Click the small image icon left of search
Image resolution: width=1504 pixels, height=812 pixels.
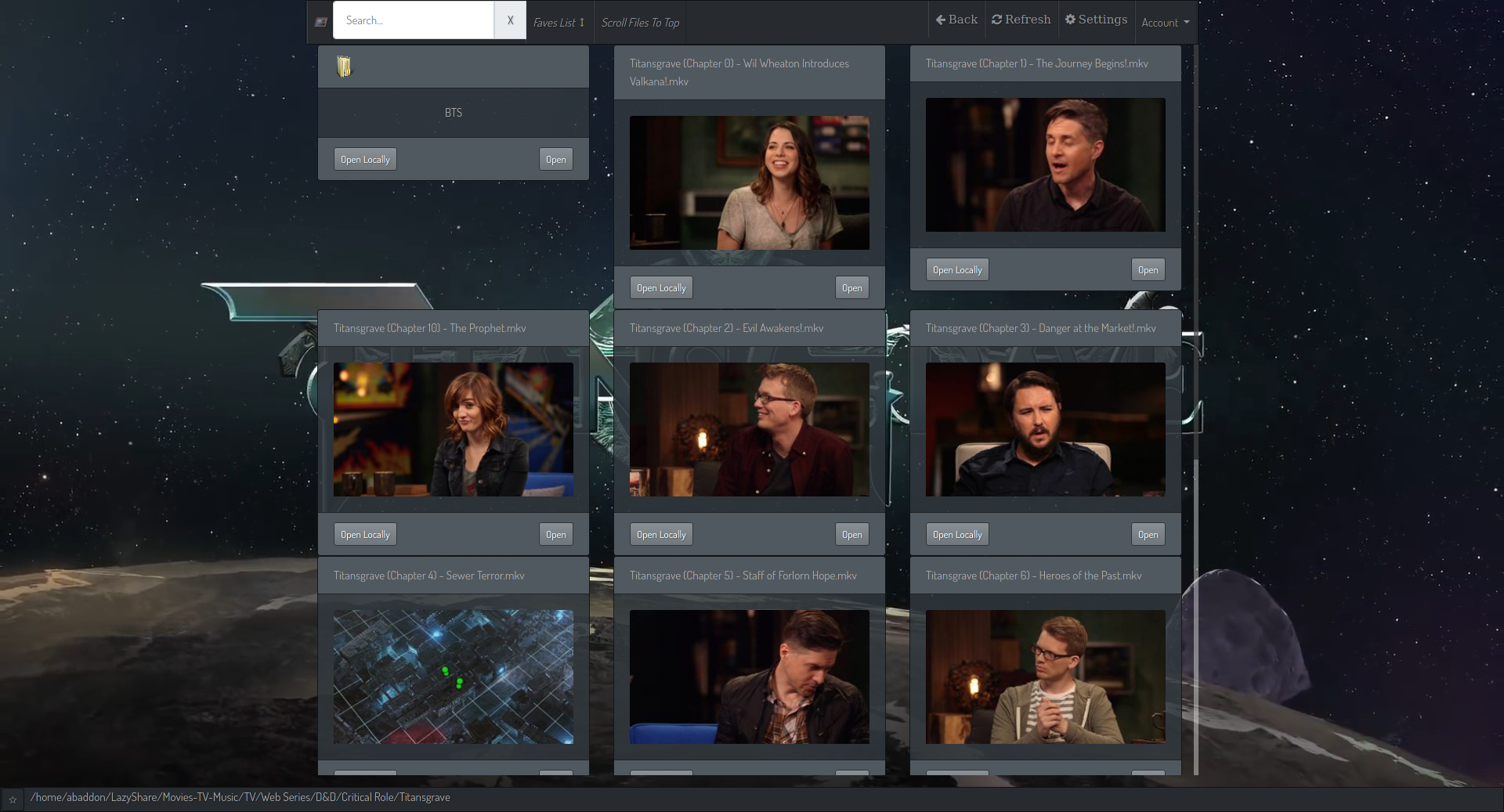pyautogui.click(x=321, y=22)
